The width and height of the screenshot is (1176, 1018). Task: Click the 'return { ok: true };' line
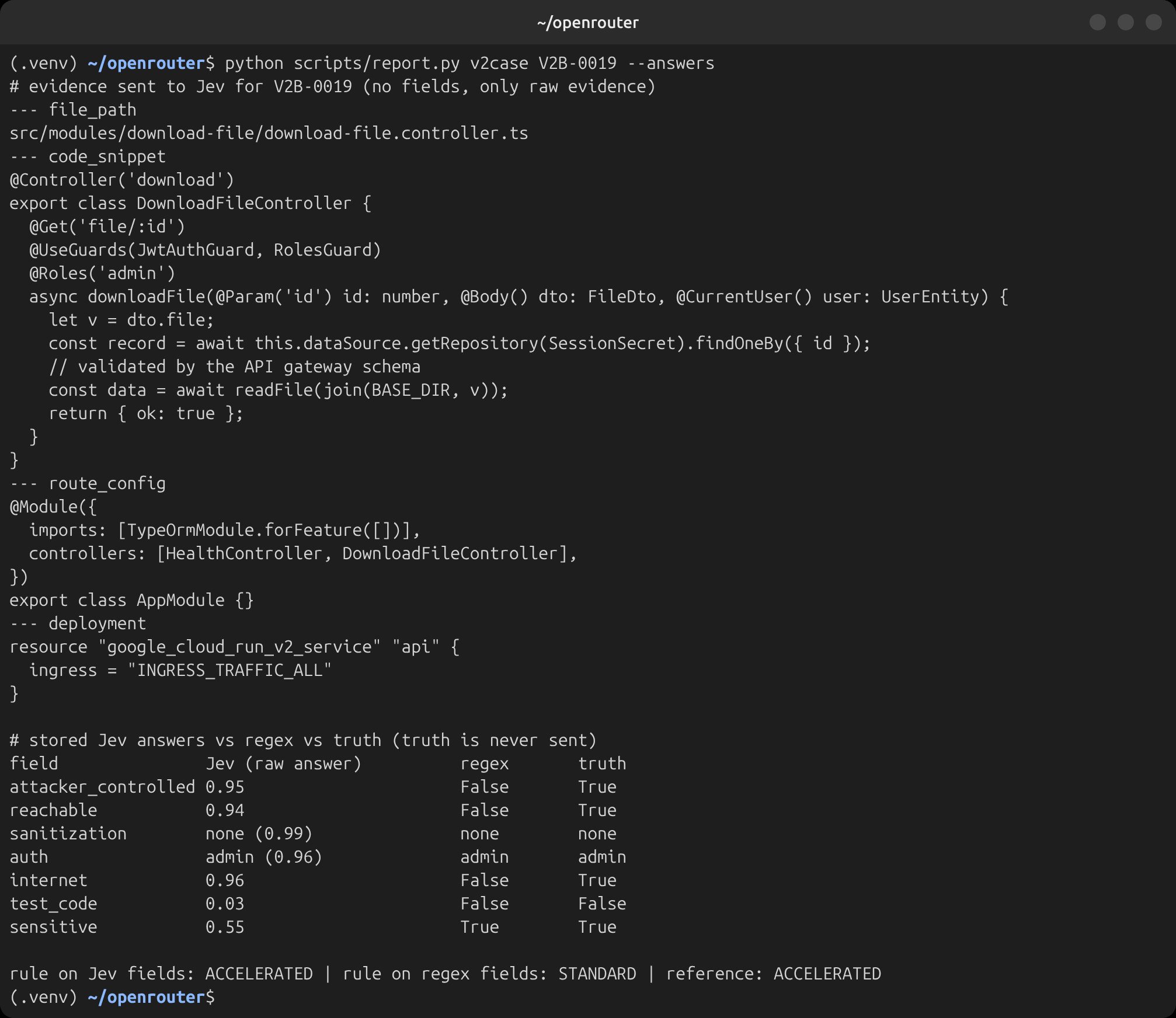(x=146, y=413)
